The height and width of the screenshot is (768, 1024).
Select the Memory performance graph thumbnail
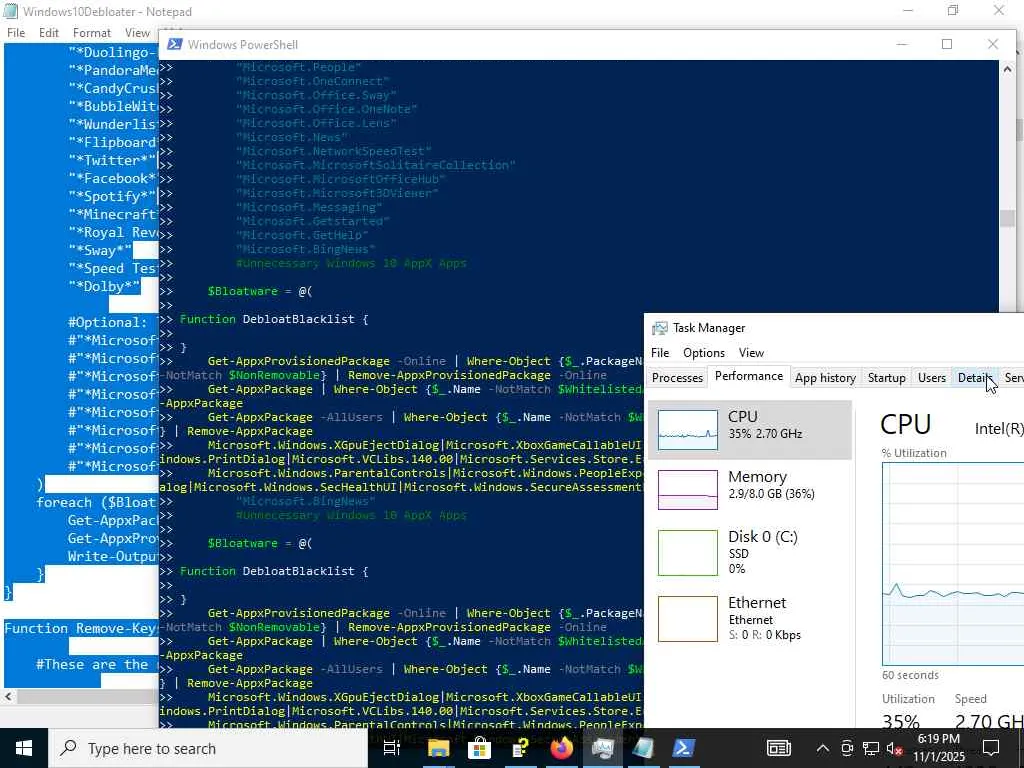point(688,490)
